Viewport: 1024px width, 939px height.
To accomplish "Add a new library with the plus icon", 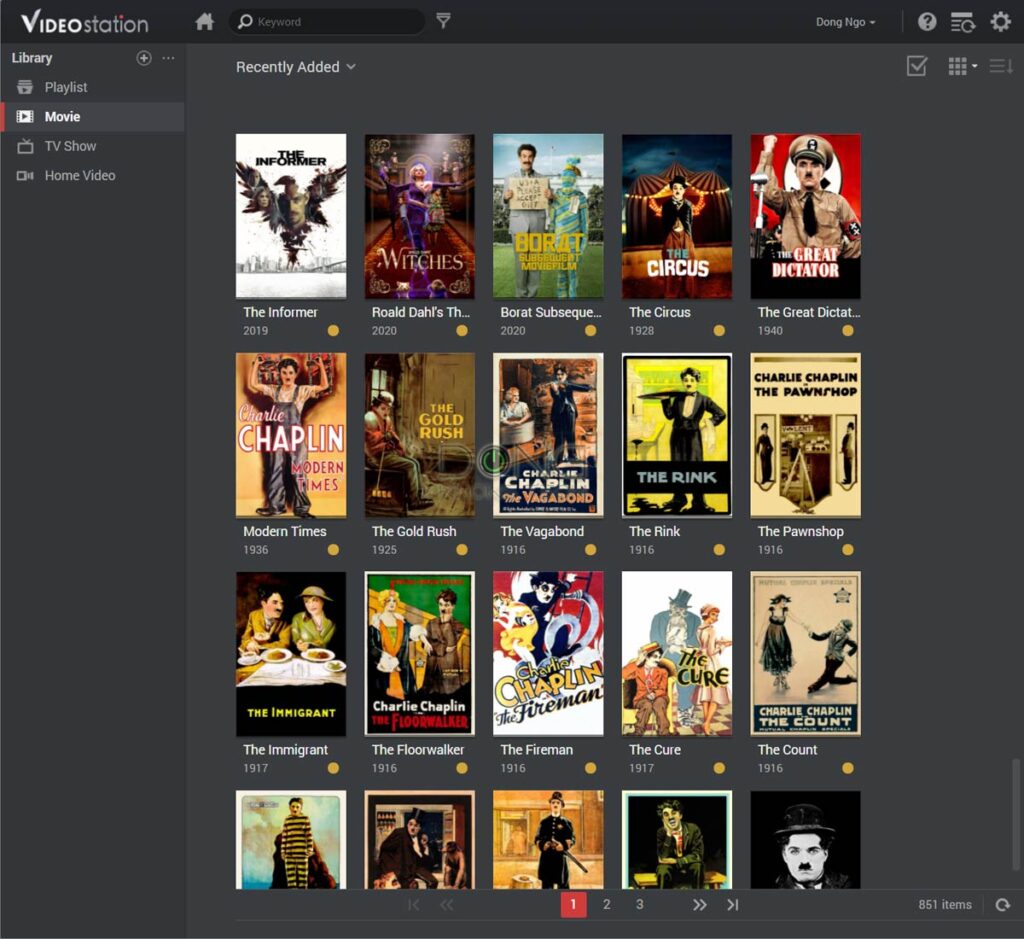I will click(x=144, y=58).
